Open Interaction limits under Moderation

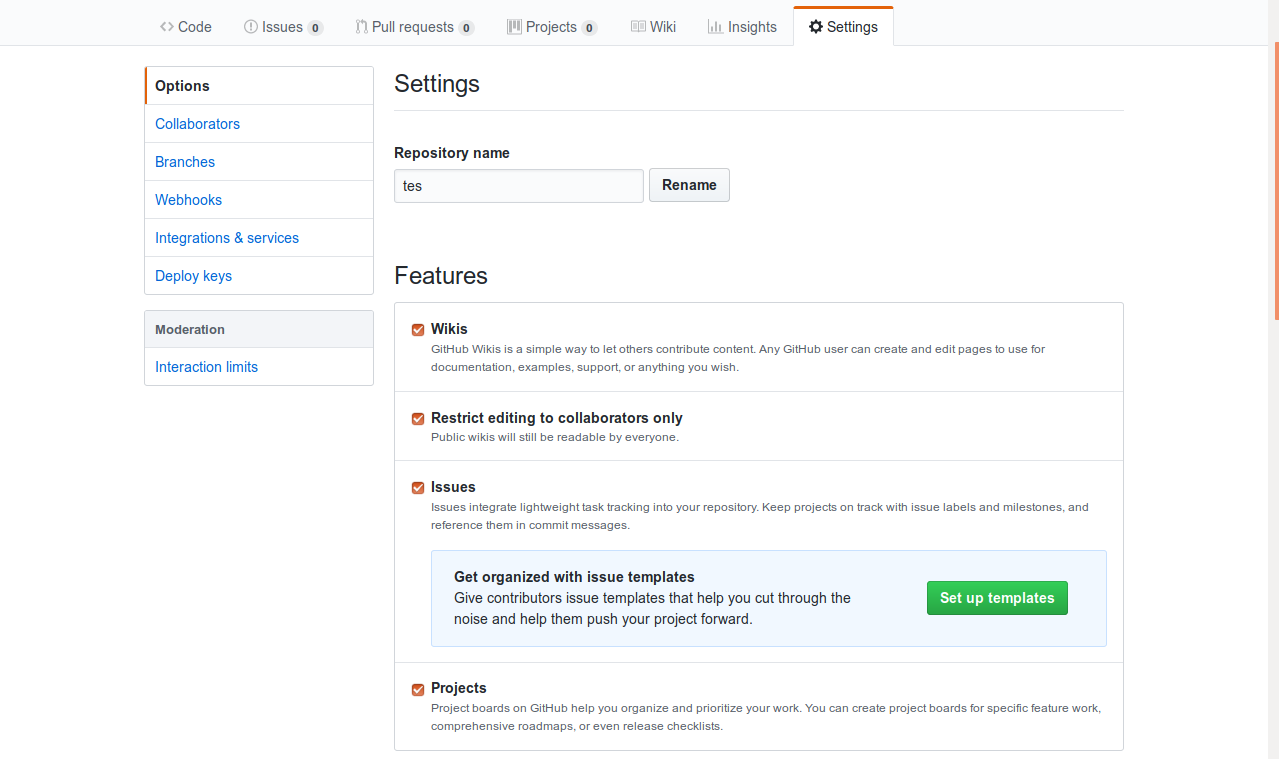click(x=206, y=367)
